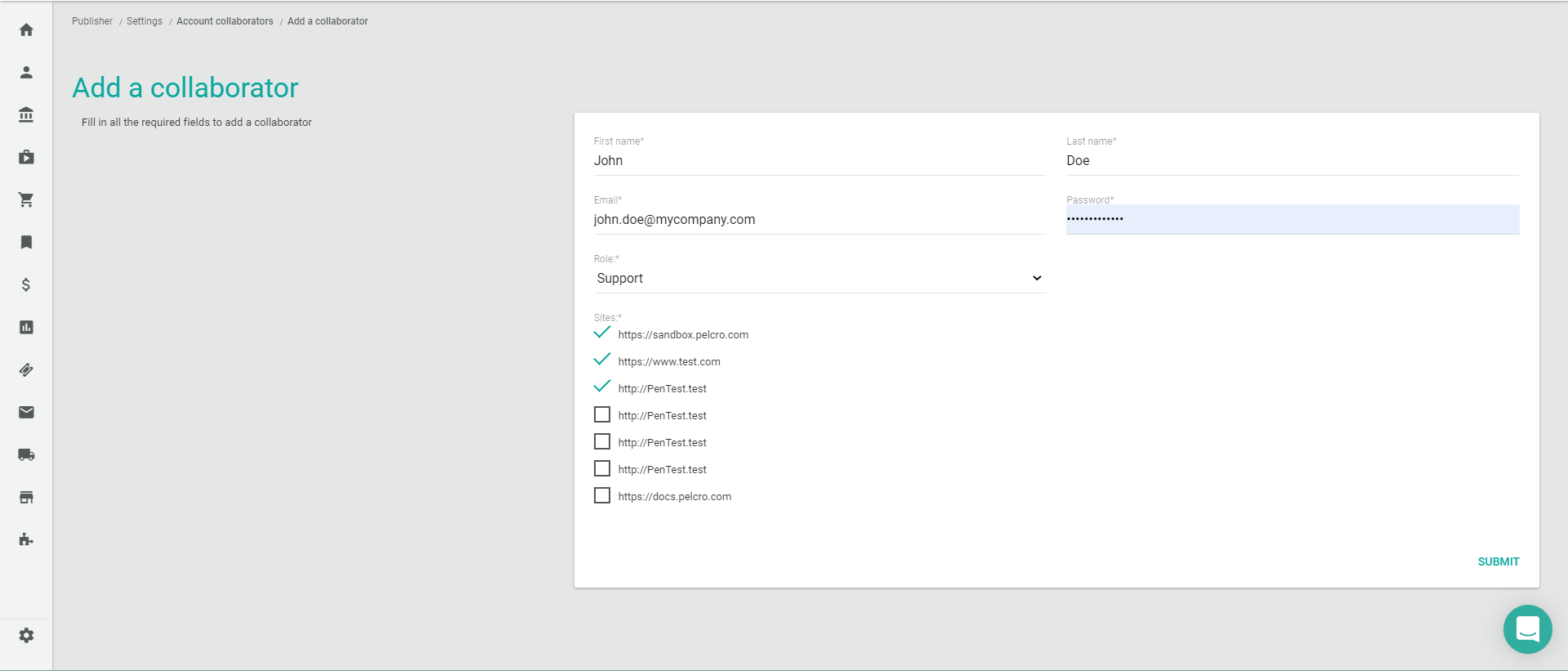Click the Email input field
The width and height of the screenshot is (1568, 671).
tap(819, 220)
